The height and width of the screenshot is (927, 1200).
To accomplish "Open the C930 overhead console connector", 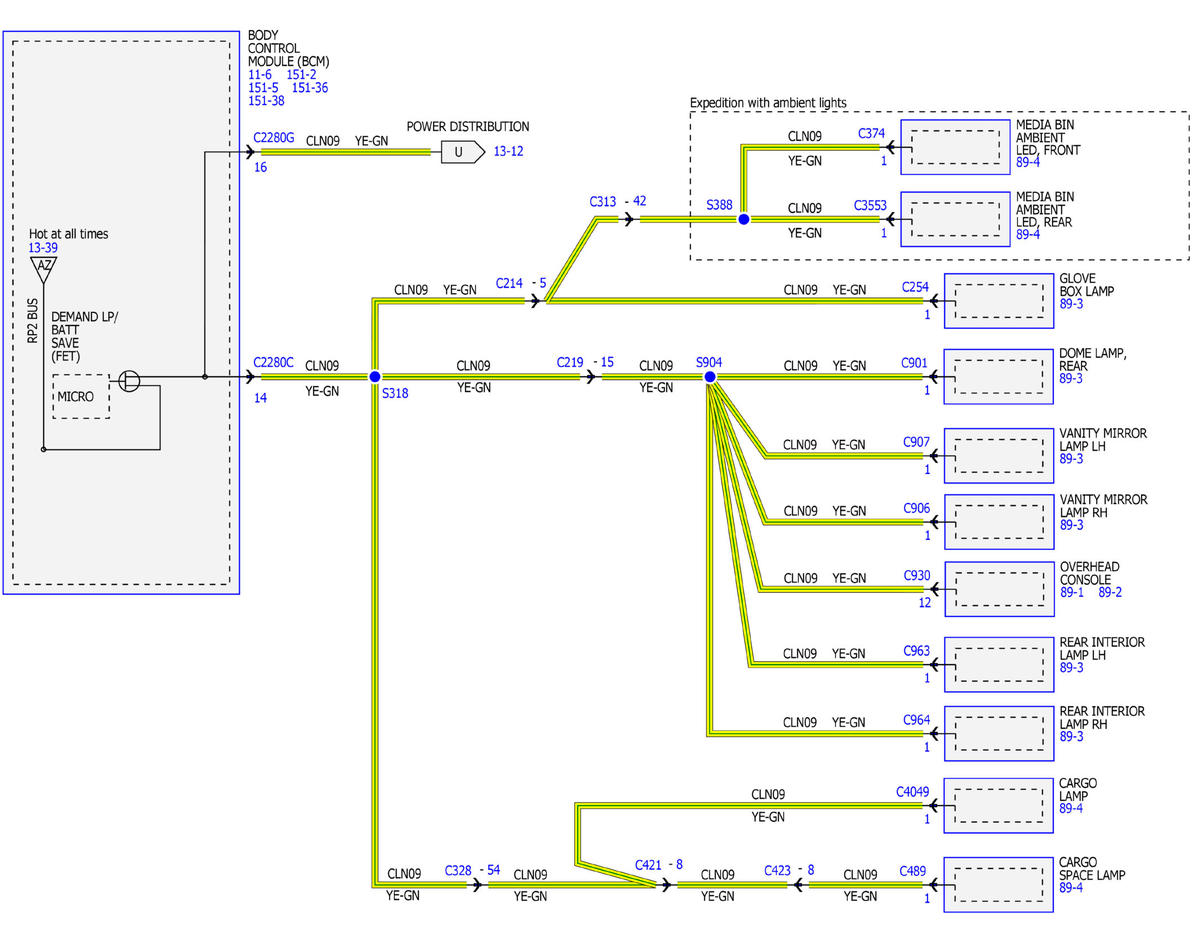I will [x=917, y=575].
